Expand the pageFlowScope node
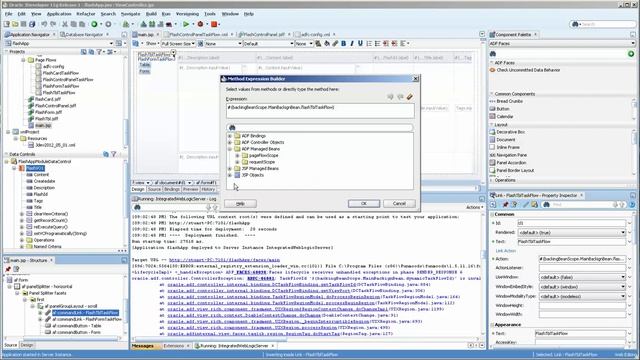Image resolution: width=640 pixels, height=360 pixels. point(238,156)
